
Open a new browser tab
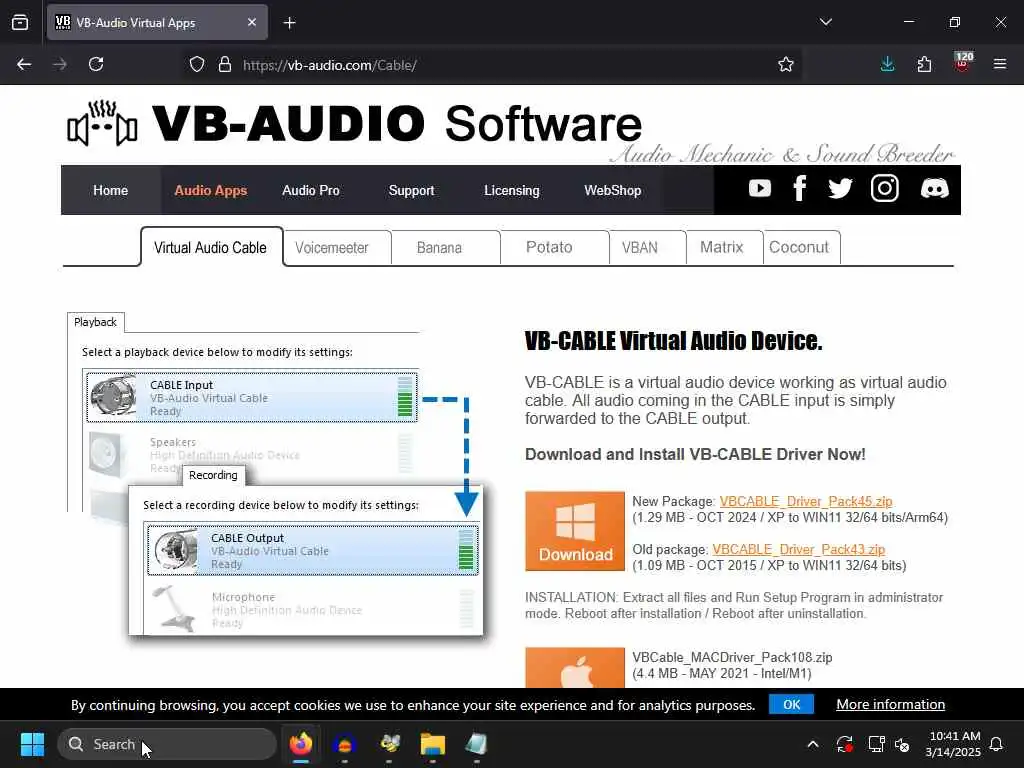click(x=289, y=23)
